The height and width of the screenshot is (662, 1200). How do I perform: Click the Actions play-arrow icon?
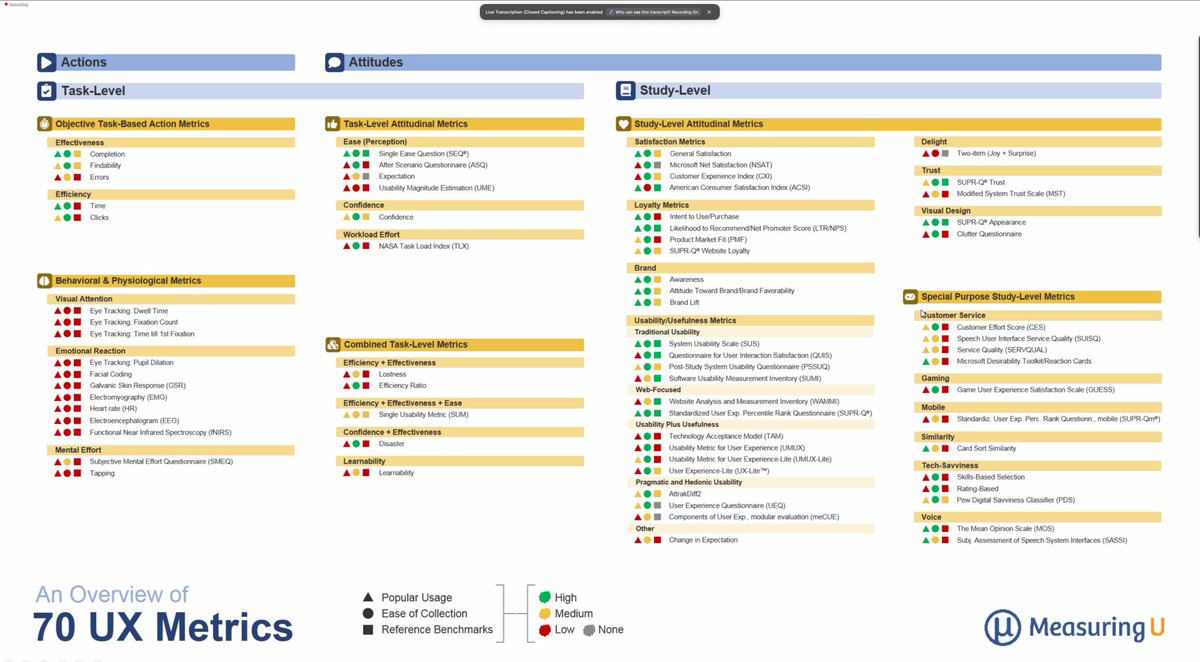pyautogui.click(x=46, y=62)
